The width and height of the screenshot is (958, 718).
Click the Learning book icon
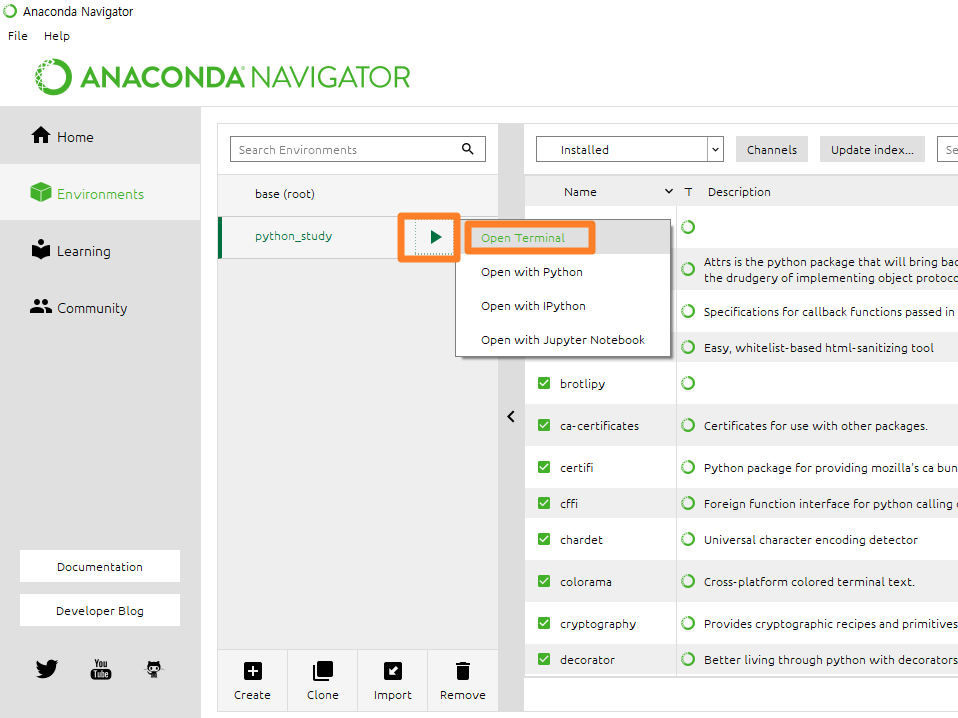[41, 249]
